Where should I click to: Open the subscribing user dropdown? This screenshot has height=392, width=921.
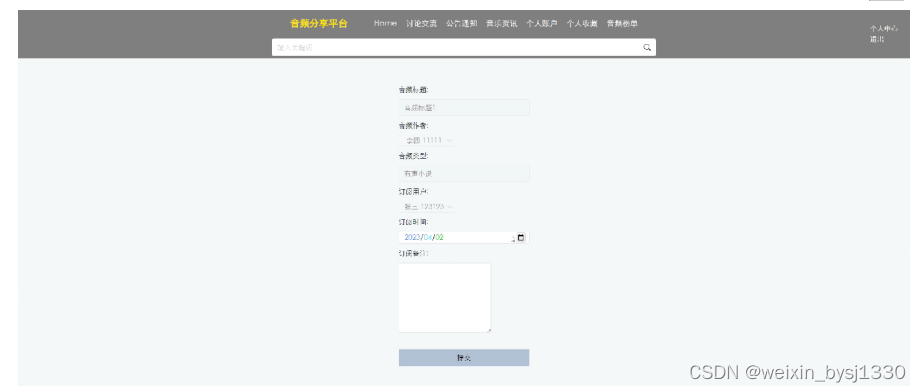[x=427, y=207]
